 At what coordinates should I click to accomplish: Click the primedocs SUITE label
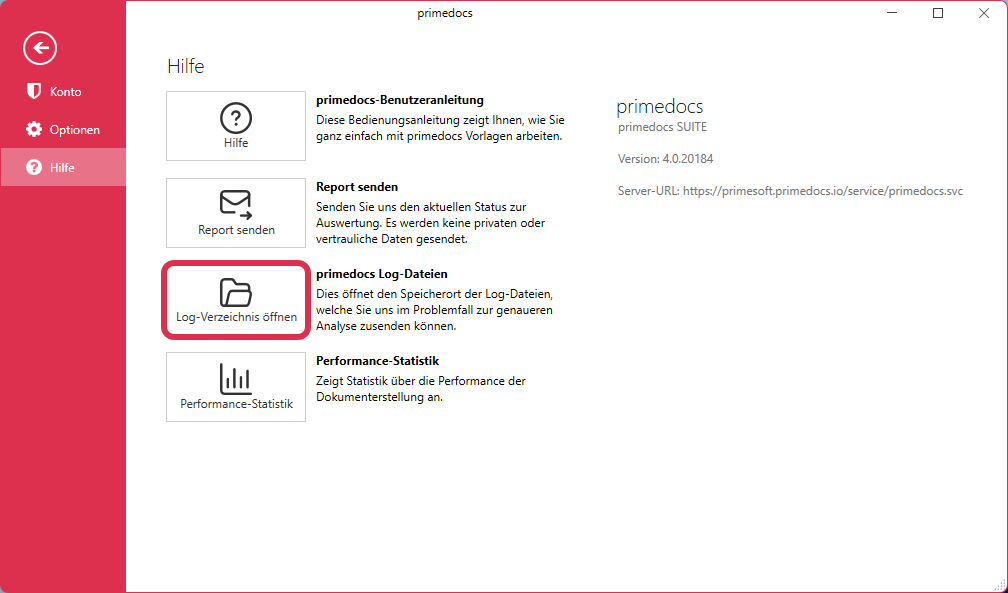pos(662,127)
